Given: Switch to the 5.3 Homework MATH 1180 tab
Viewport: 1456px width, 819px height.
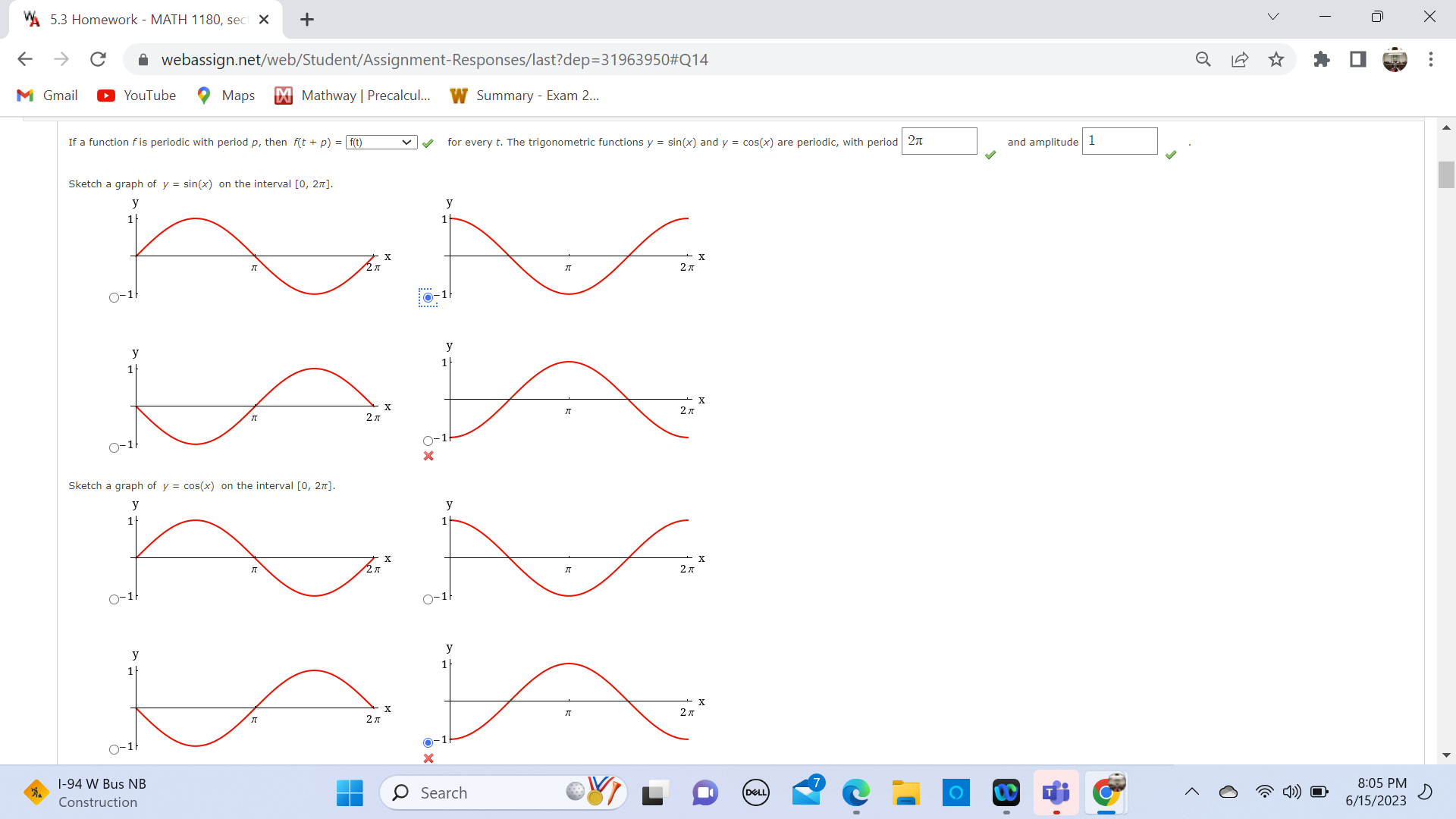Looking at the screenshot, I should [x=136, y=19].
